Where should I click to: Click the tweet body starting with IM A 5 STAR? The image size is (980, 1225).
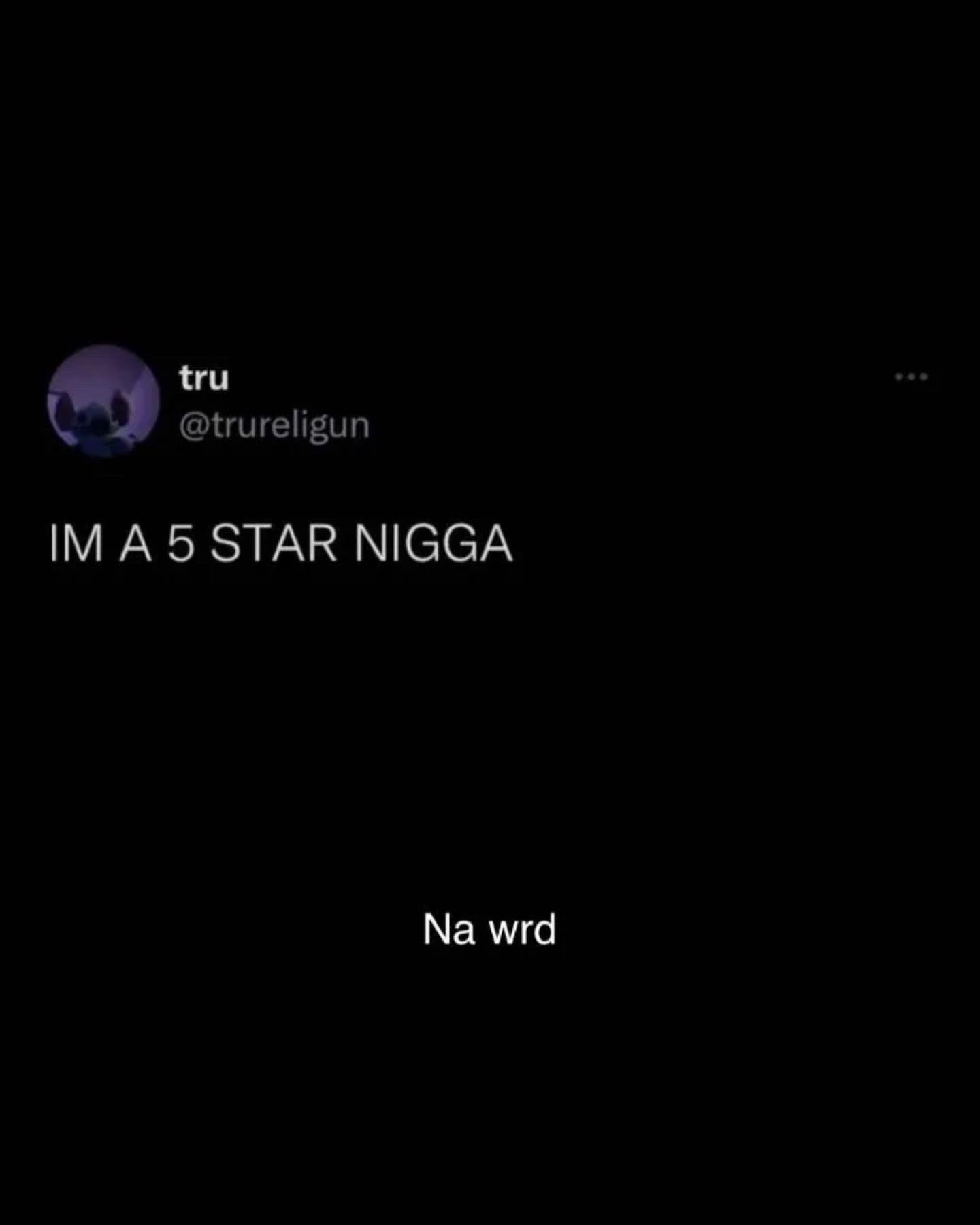click(x=281, y=544)
